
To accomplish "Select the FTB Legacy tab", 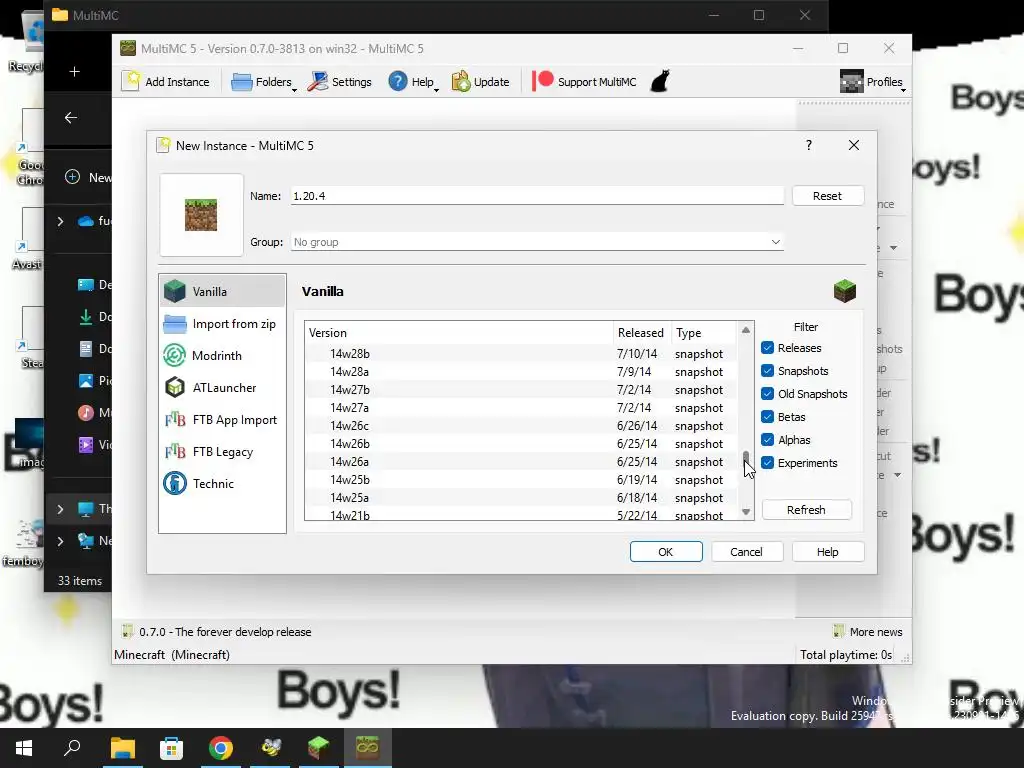I will (x=222, y=452).
